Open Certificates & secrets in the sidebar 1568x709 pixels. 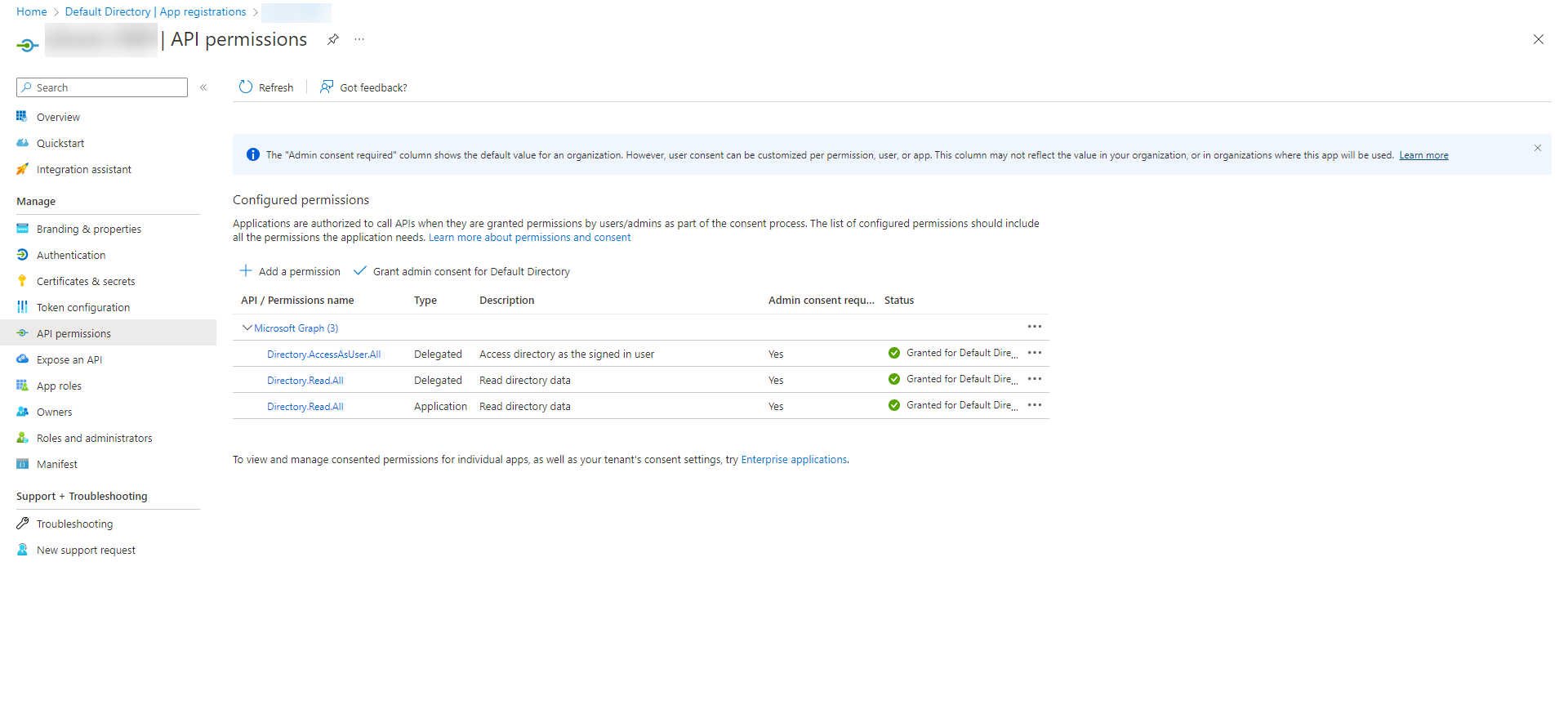(86, 281)
